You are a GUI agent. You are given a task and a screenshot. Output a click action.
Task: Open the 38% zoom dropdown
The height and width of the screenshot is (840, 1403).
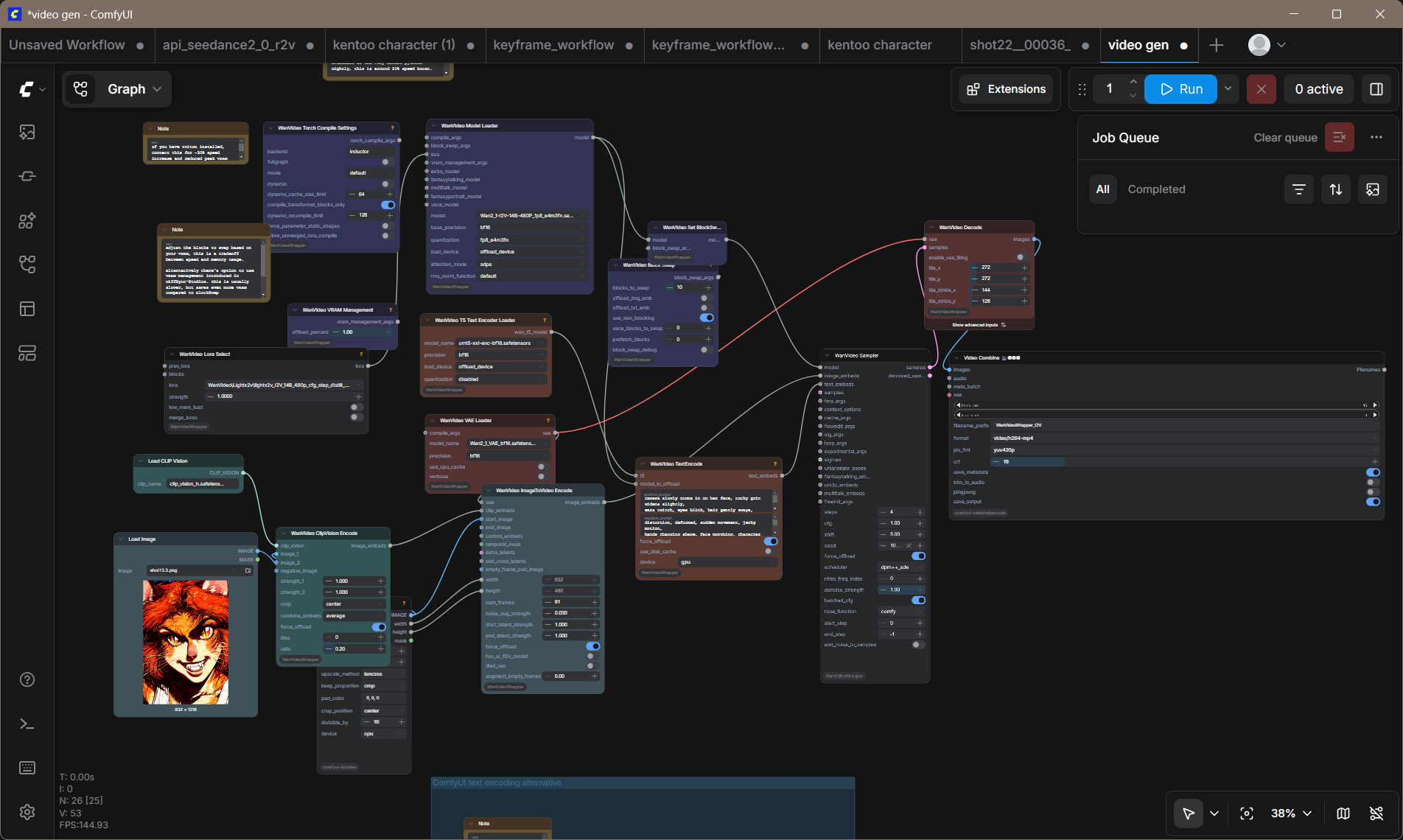(1292, 813)
